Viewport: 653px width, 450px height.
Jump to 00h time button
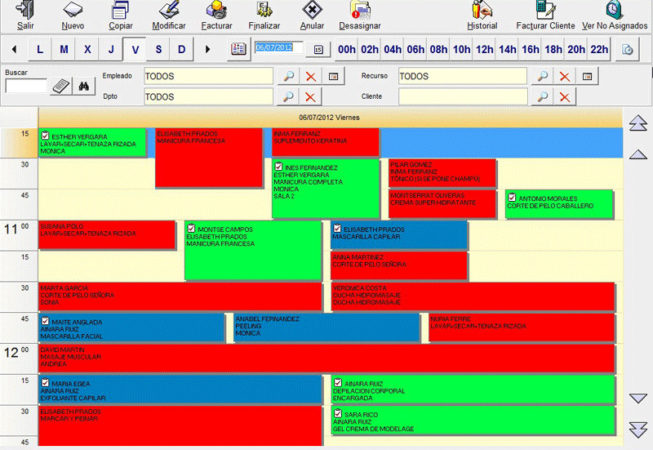[346, 50]
